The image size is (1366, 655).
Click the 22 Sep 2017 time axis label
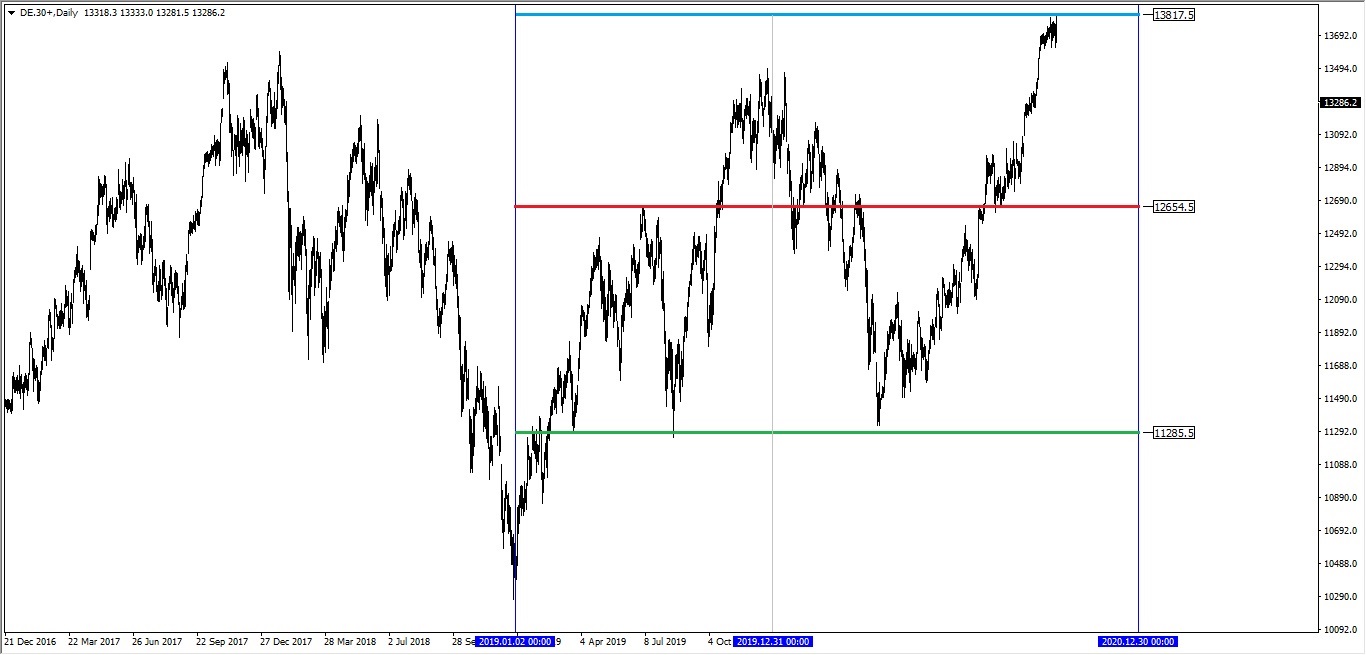coord(223,642)
